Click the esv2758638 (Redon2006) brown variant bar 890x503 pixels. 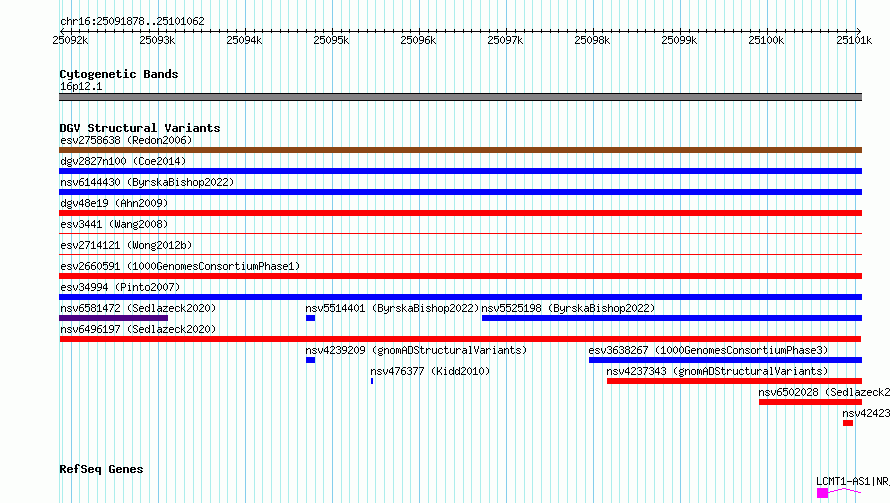coord(460,150)
